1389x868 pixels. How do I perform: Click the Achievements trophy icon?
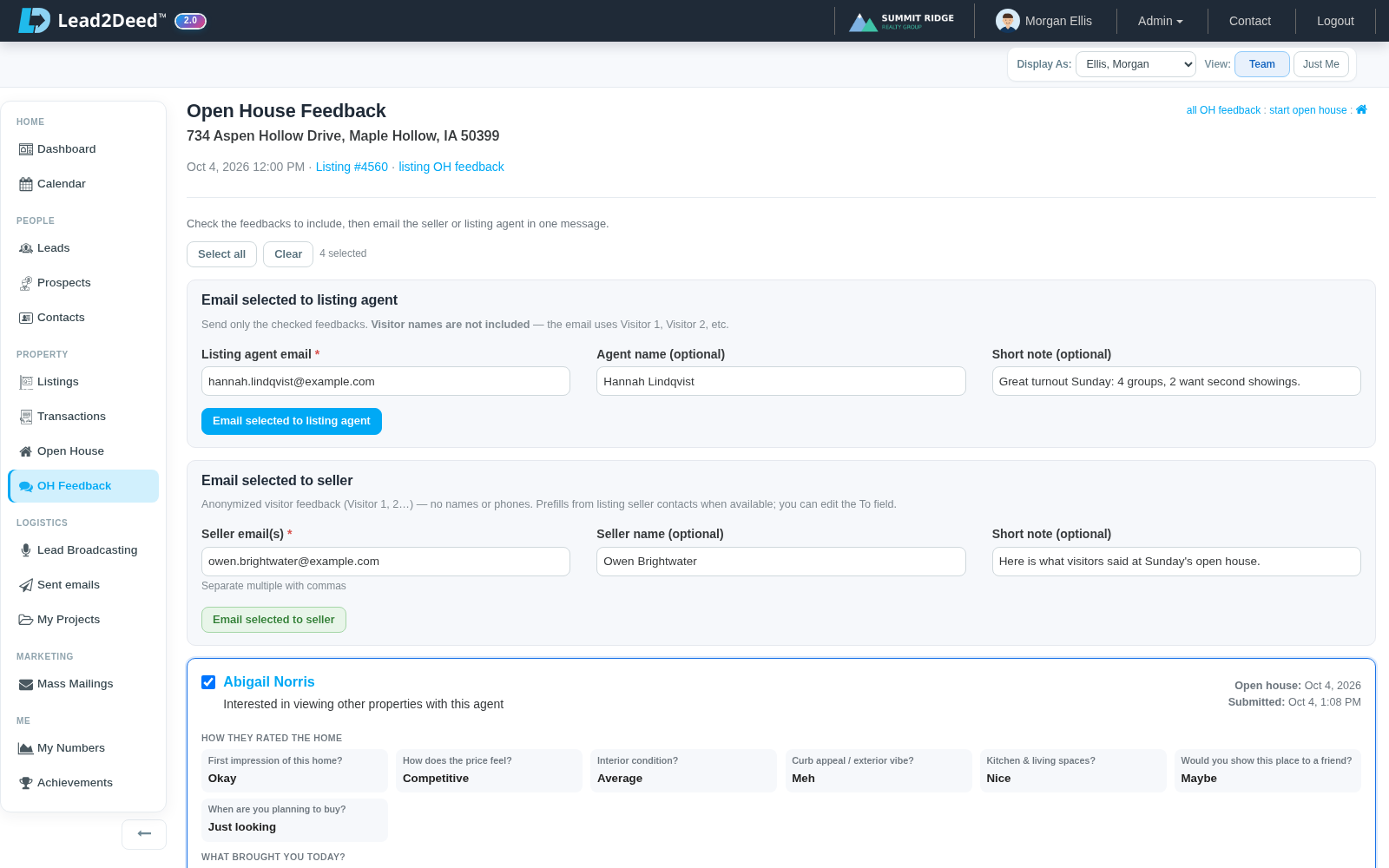pos(26,783)
